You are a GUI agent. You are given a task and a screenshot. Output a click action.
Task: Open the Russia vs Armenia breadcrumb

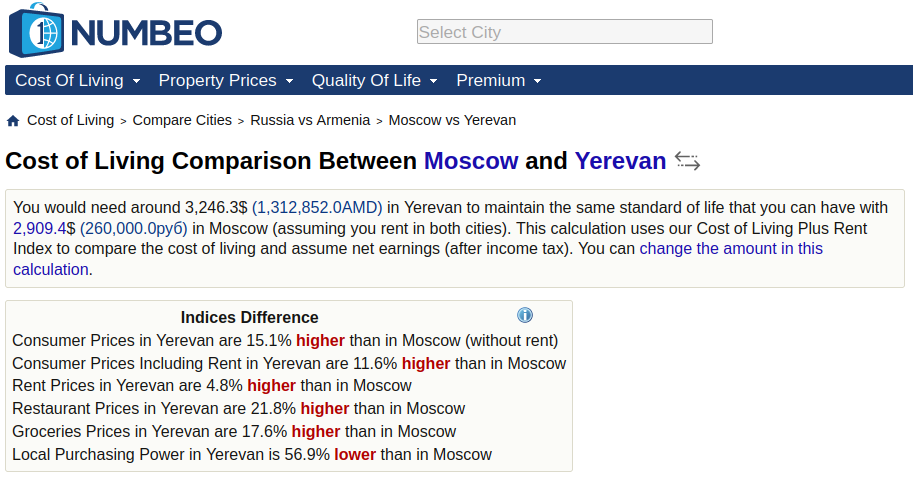point(310,120)
